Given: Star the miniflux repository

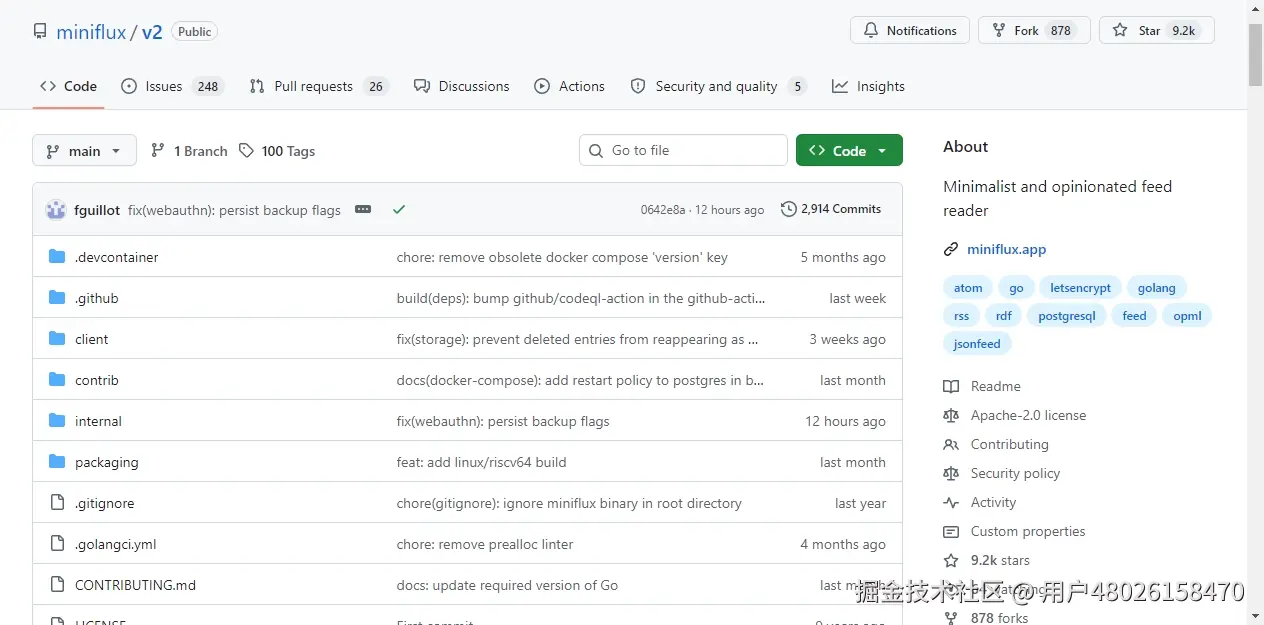Looking at the screenshot, I should (1157, 31).
